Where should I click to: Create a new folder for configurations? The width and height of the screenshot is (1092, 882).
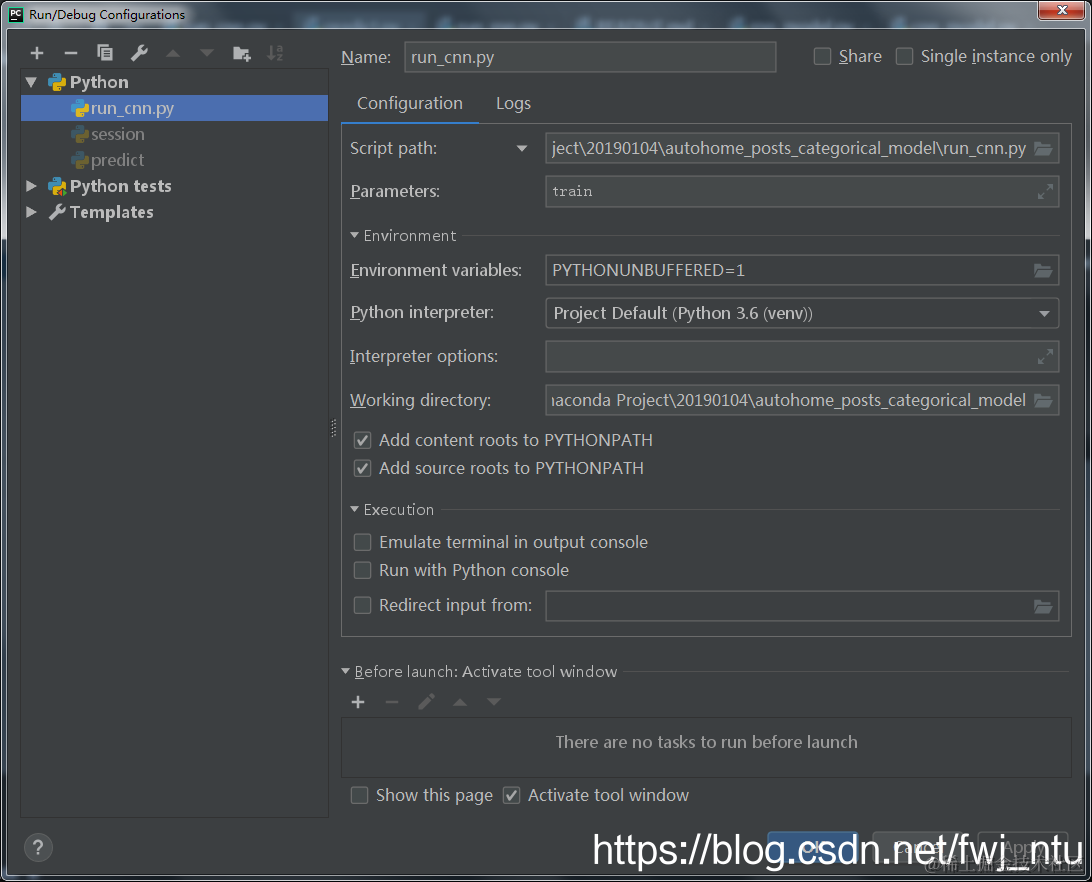242,53
